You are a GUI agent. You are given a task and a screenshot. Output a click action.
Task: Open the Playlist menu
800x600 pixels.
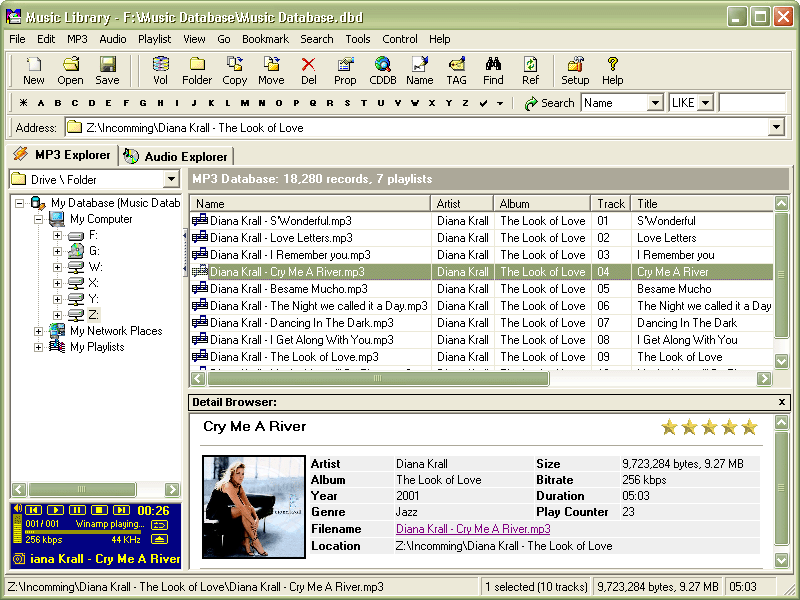(155, 39)
